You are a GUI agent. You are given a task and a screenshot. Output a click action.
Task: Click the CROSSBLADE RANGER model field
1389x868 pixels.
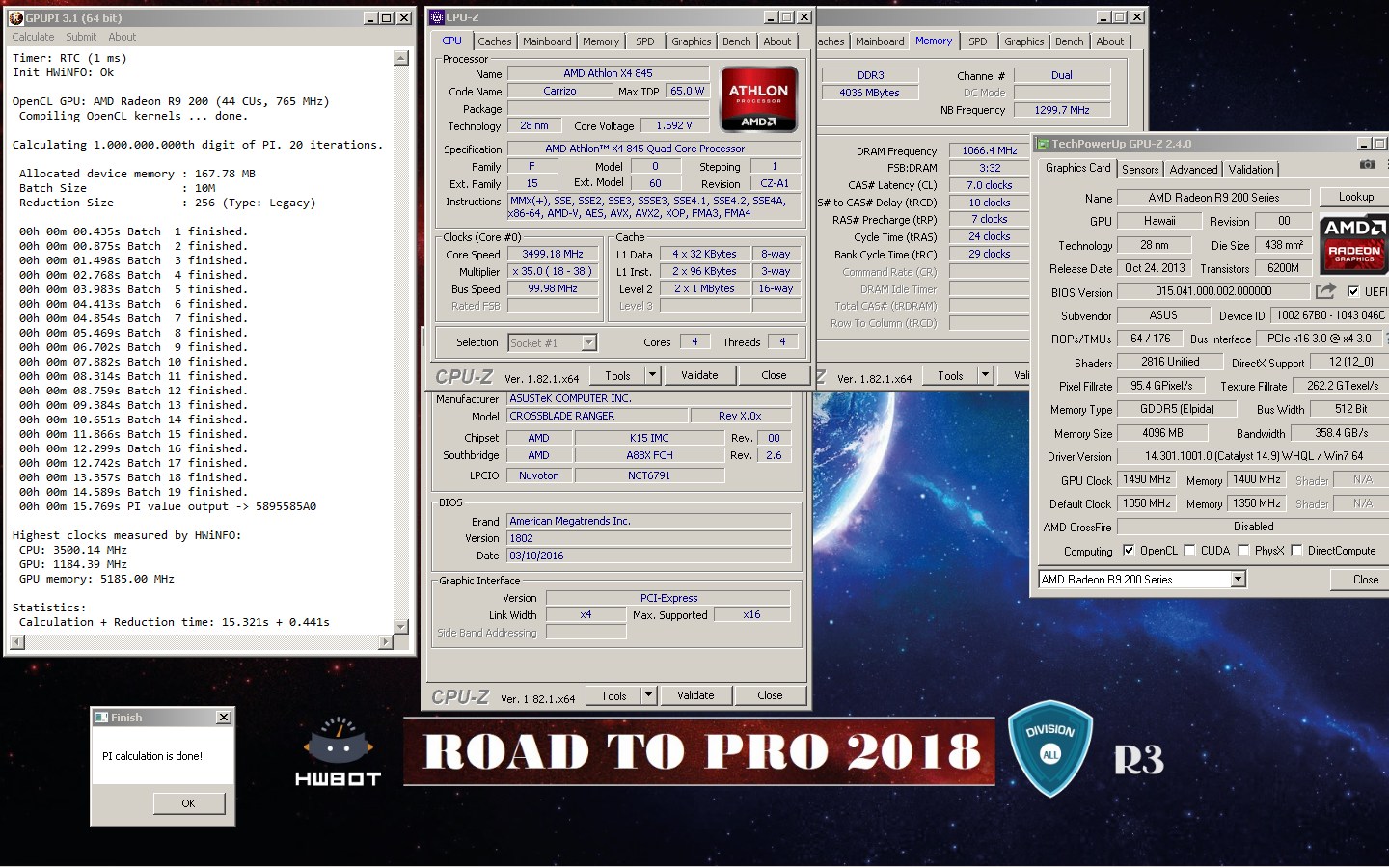point(598,416)
